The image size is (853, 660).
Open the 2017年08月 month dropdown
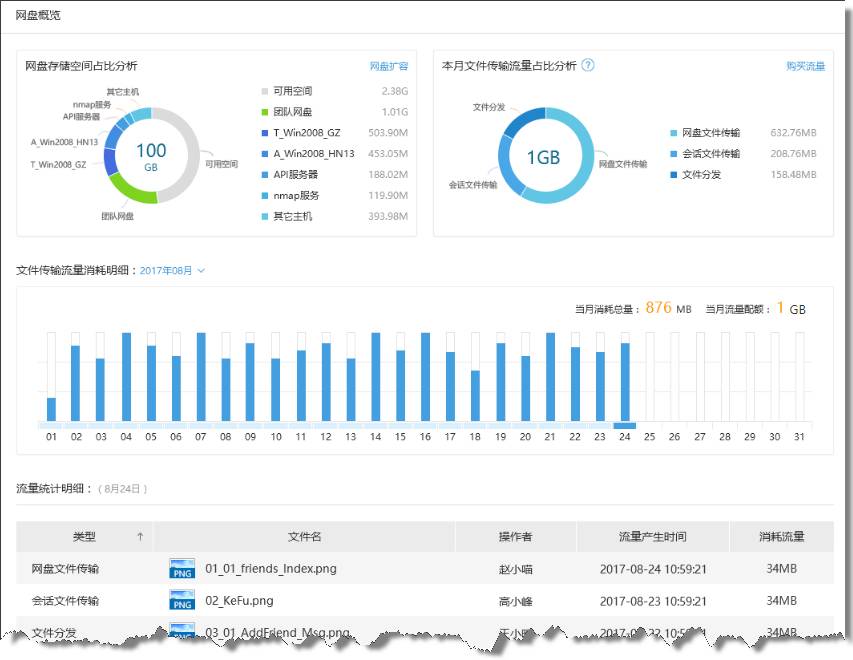(172, 270)
